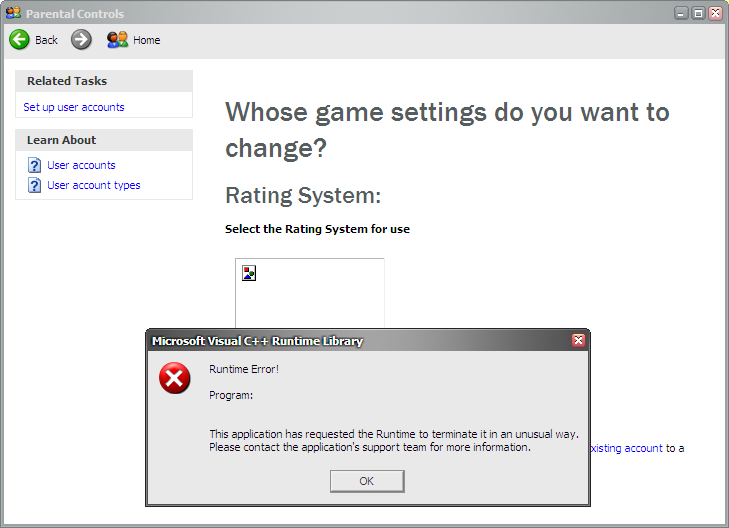Viewport: 729px width, 528px height.
Task: Open User account types help link
Action: coord(93,185)
